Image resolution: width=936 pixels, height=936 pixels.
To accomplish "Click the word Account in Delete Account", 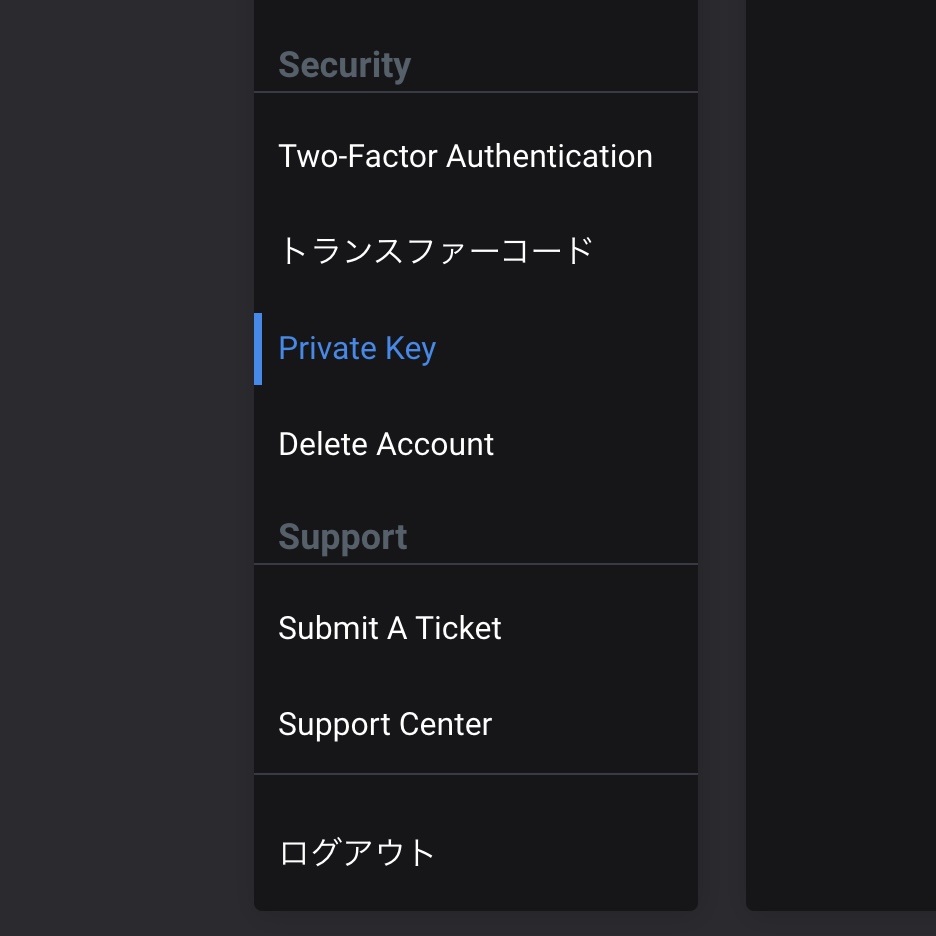I will pos(435,444).
